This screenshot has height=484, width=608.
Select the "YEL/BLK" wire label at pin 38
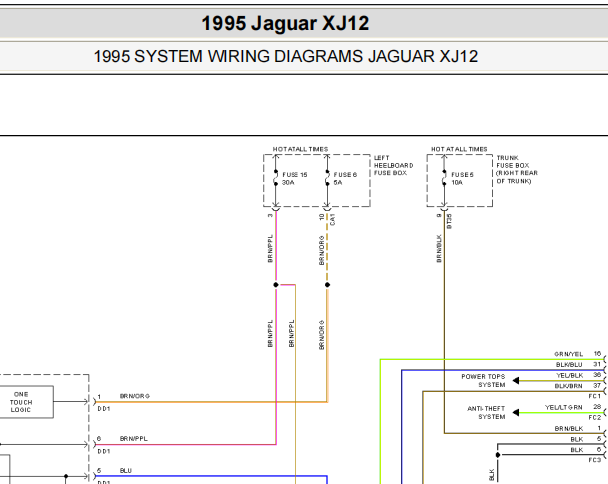click(570, 375)
